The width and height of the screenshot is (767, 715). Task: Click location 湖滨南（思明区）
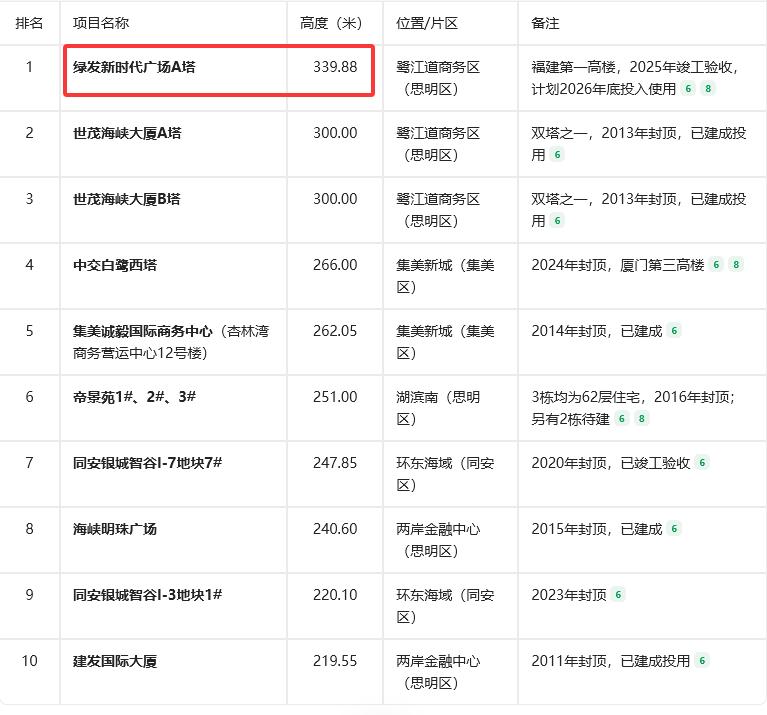pos(438,407)
